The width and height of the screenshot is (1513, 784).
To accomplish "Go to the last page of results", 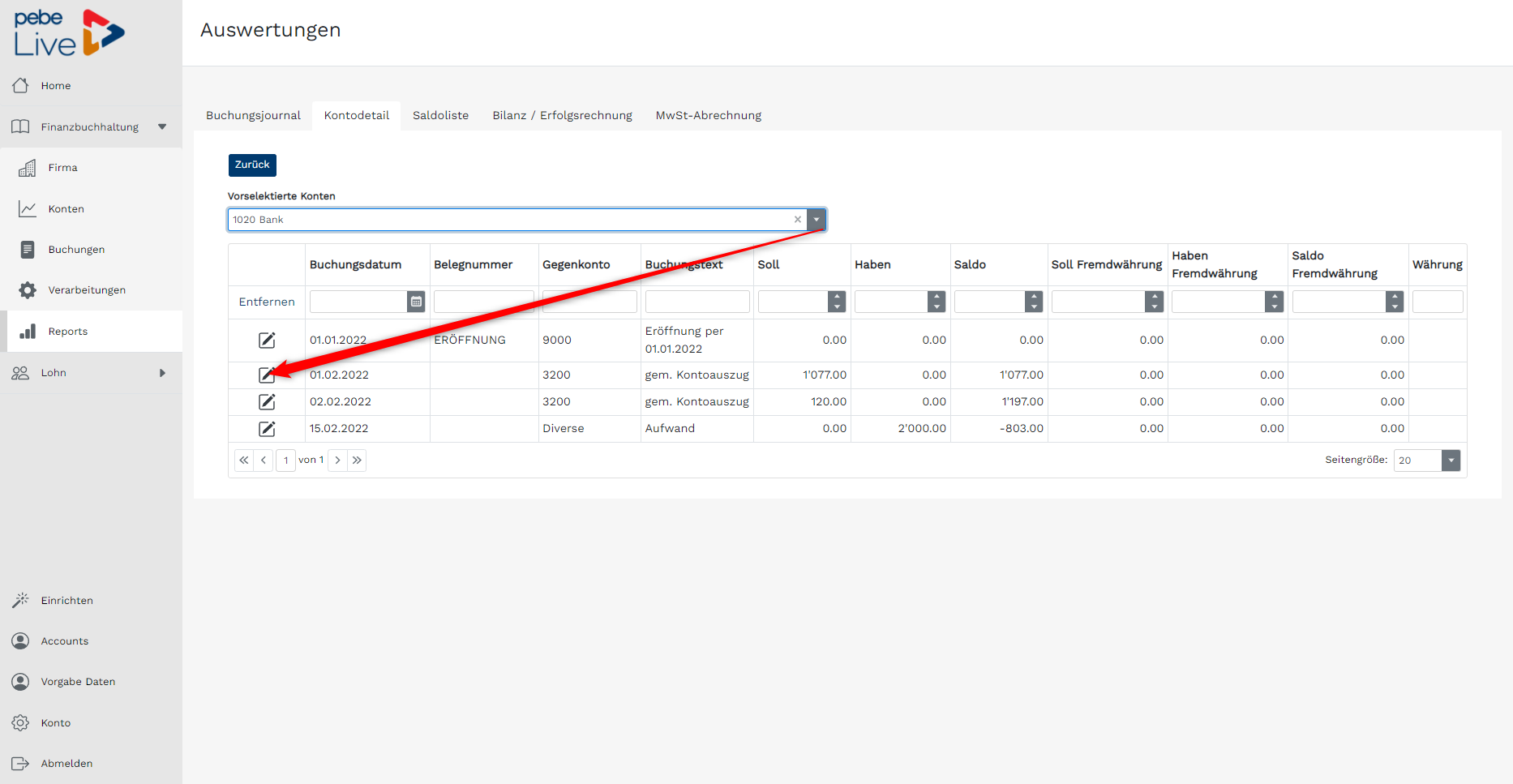I will click(358, 461).
